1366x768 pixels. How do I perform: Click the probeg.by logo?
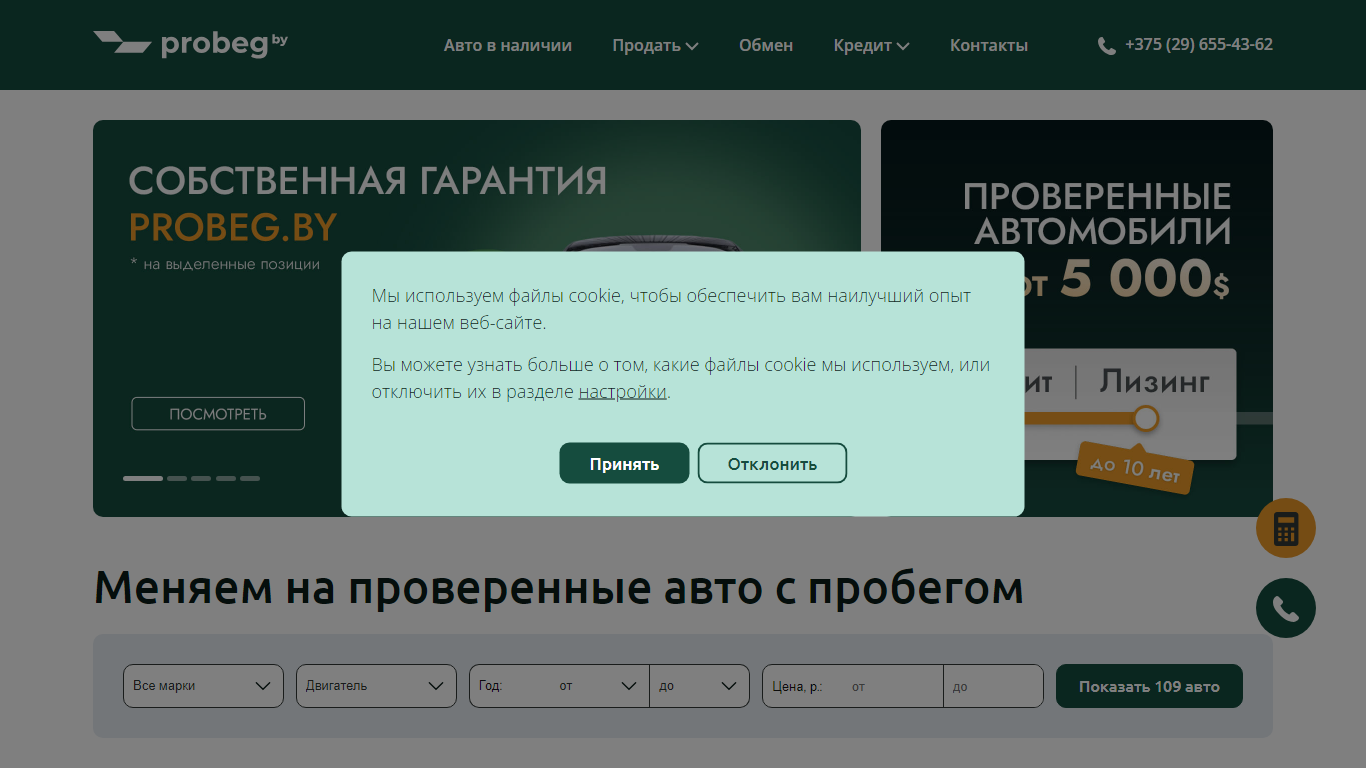[190, 44]
